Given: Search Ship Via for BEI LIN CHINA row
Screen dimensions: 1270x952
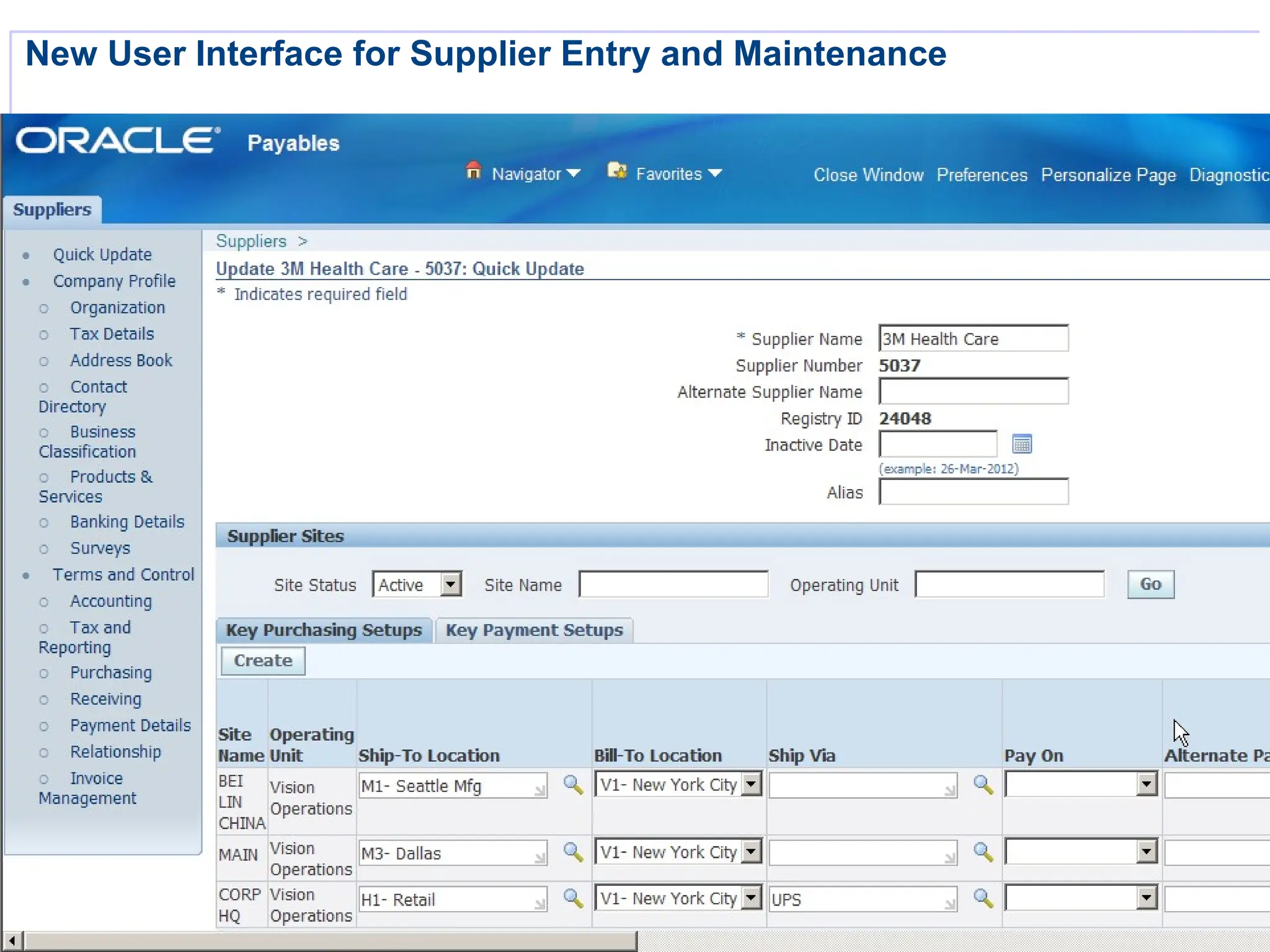Looking at the screenshot, I should click(984, 785).
